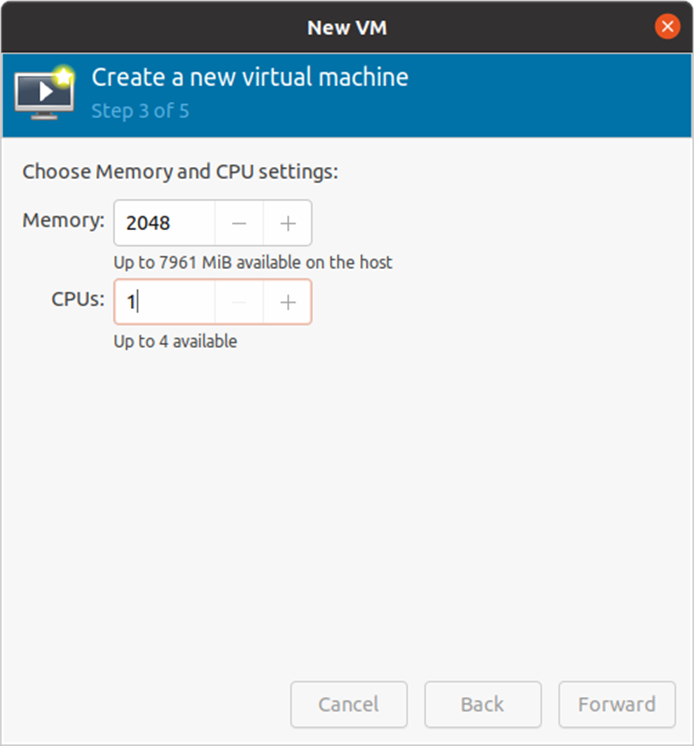Focus the CPUs number input field

click(165, 302)
